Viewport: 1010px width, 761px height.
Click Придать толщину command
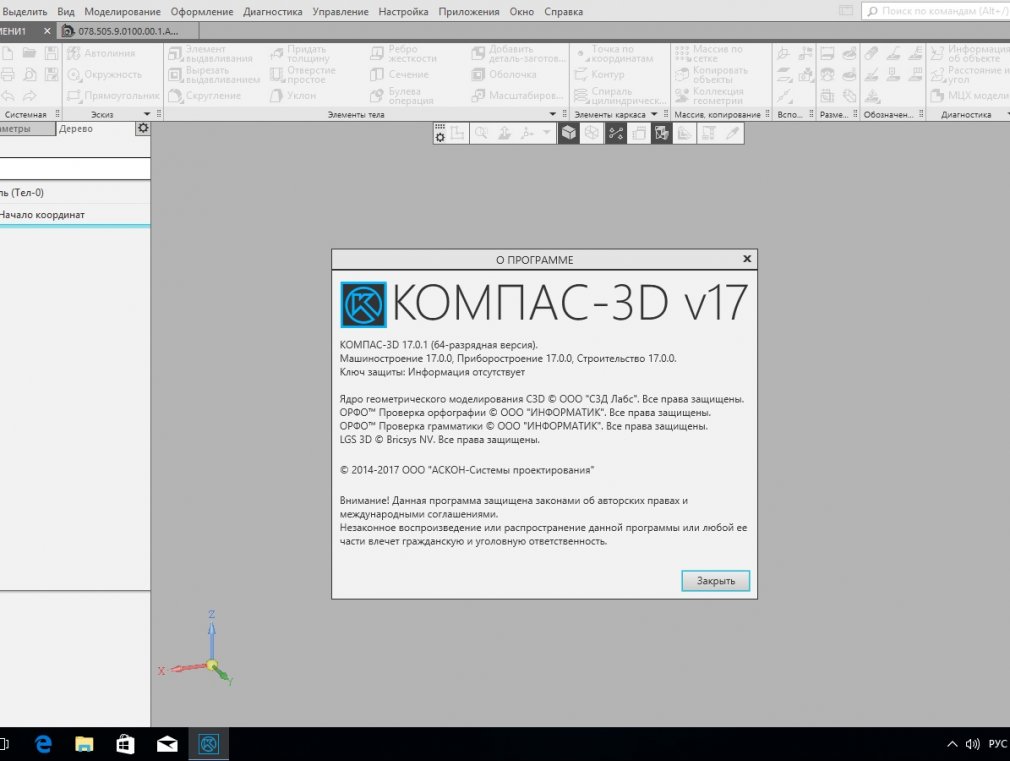tap(300, 53)
